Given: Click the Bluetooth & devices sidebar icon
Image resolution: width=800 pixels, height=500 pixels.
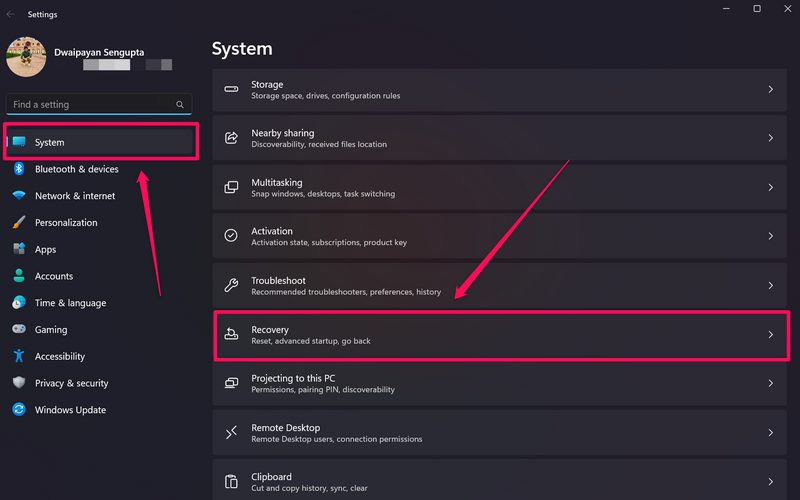Looking at the screenshot, I should tap(19, 169).
